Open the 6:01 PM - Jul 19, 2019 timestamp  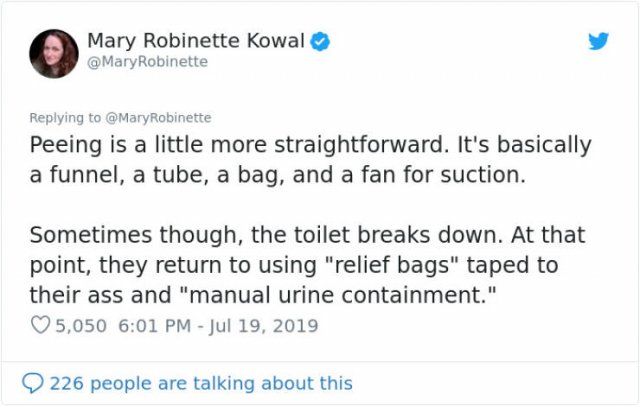218,326
